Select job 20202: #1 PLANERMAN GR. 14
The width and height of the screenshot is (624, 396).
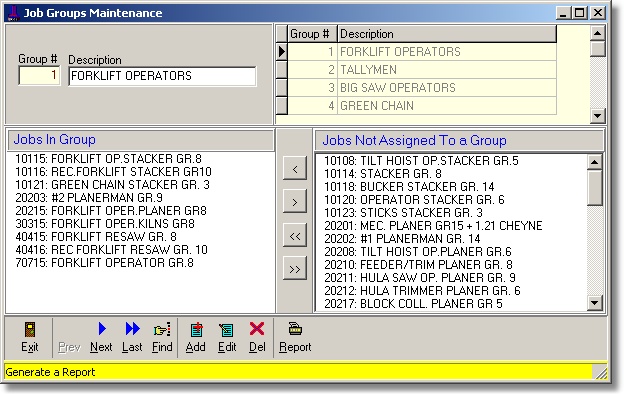point(402,239)
